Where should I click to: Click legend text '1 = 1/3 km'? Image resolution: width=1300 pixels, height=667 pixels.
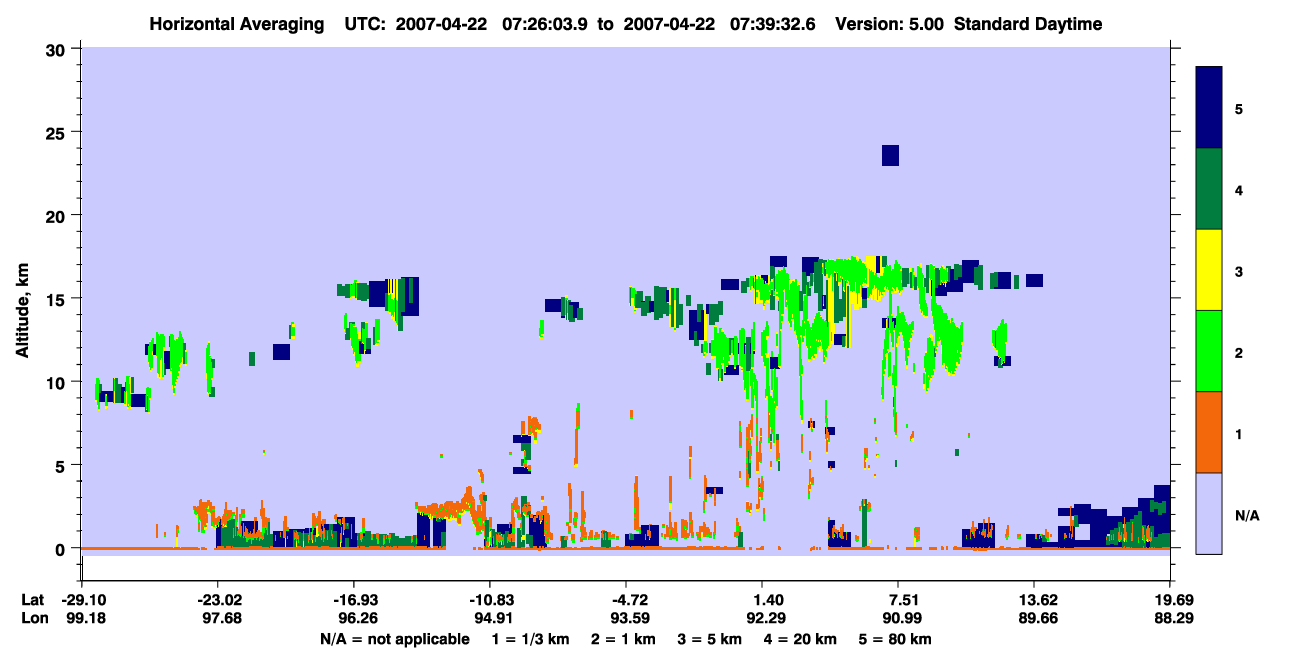coord(532,639)
